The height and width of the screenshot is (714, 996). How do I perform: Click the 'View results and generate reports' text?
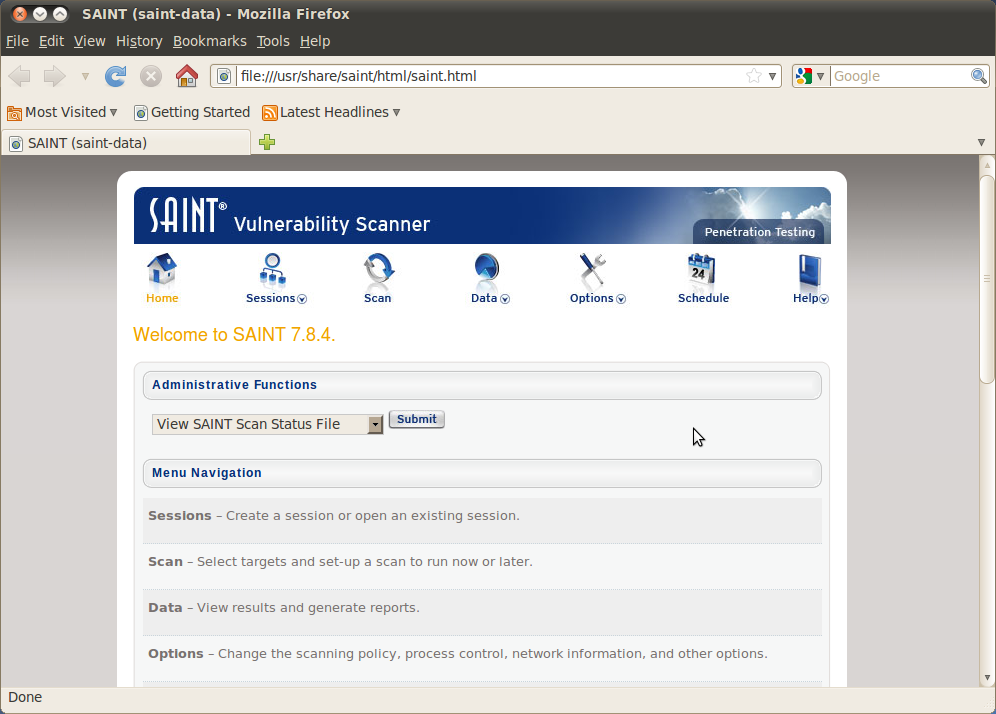[x=308, y=608]
